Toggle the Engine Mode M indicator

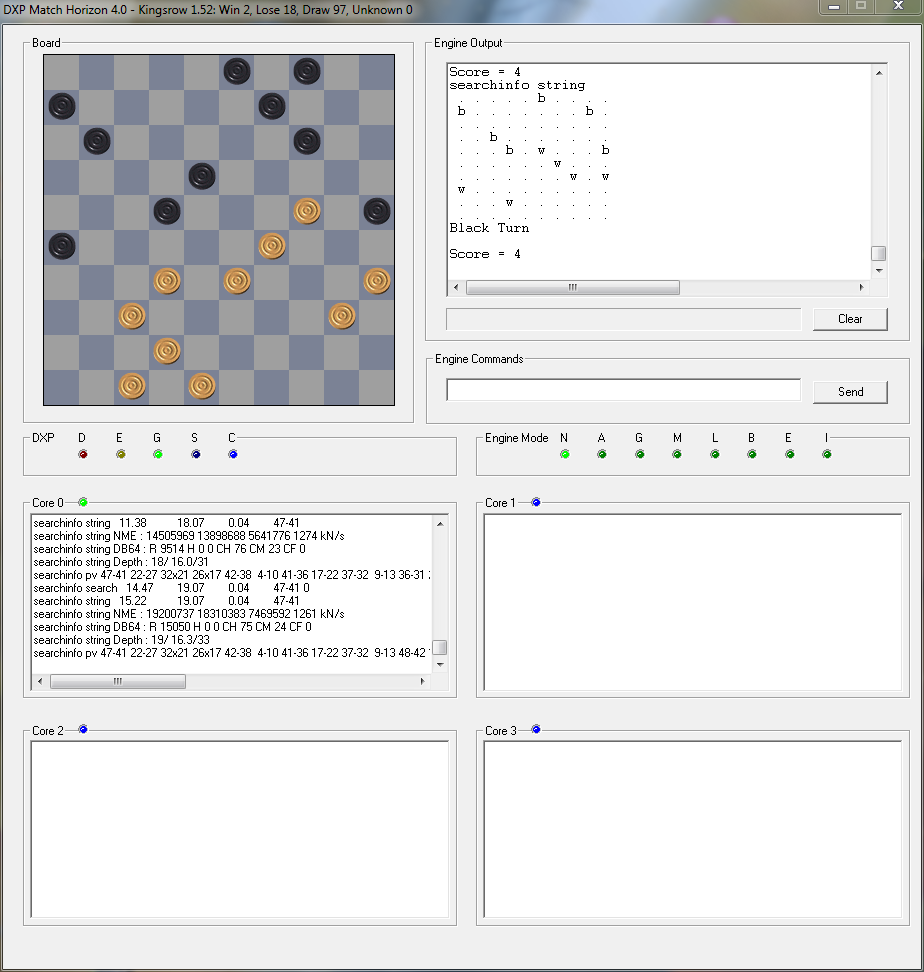point(677,454)
